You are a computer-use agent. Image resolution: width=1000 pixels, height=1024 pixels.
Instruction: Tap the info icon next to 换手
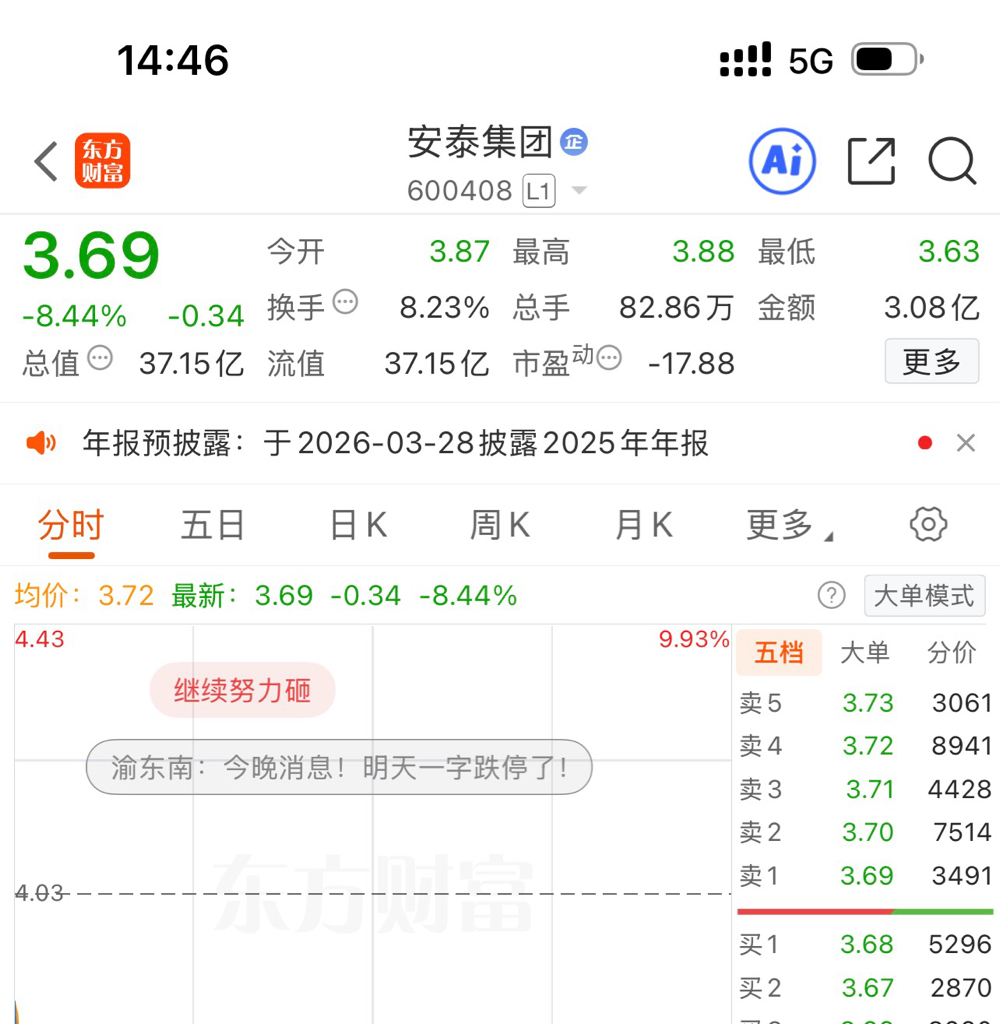(x=346, y=302)
